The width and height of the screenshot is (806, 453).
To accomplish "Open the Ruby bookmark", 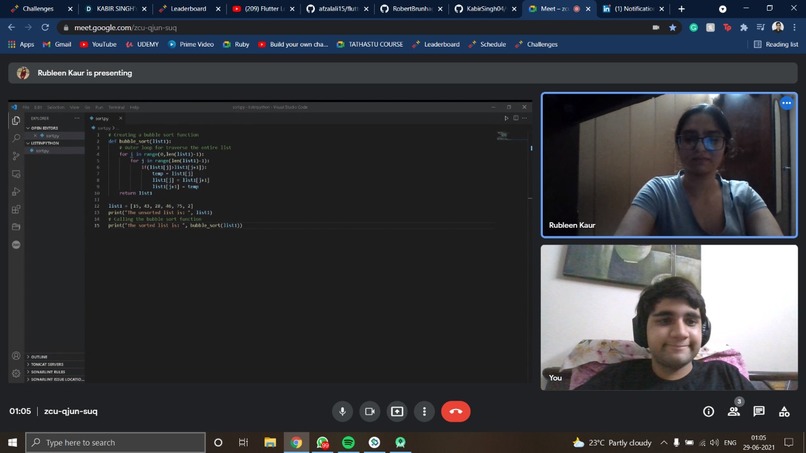I will [236, 44].
